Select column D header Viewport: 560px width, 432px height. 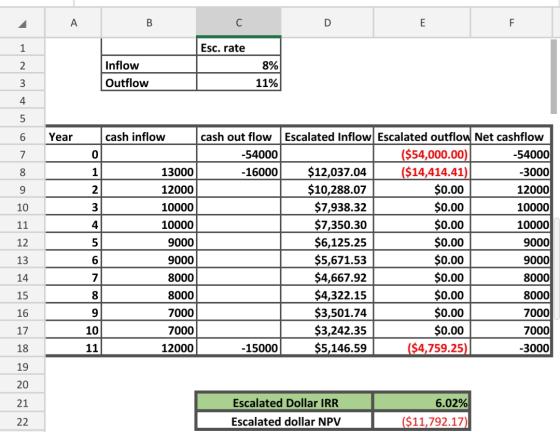pos(327,23)
